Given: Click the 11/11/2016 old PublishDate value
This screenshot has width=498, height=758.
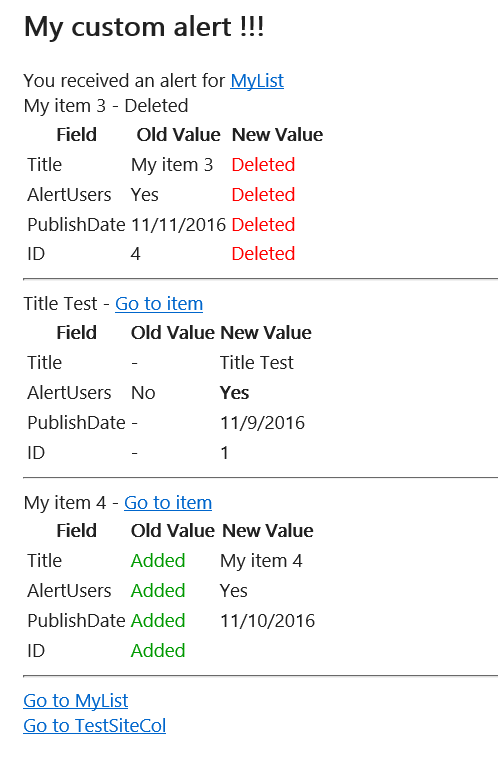Looking at the screenshot, I should (178, 225).
